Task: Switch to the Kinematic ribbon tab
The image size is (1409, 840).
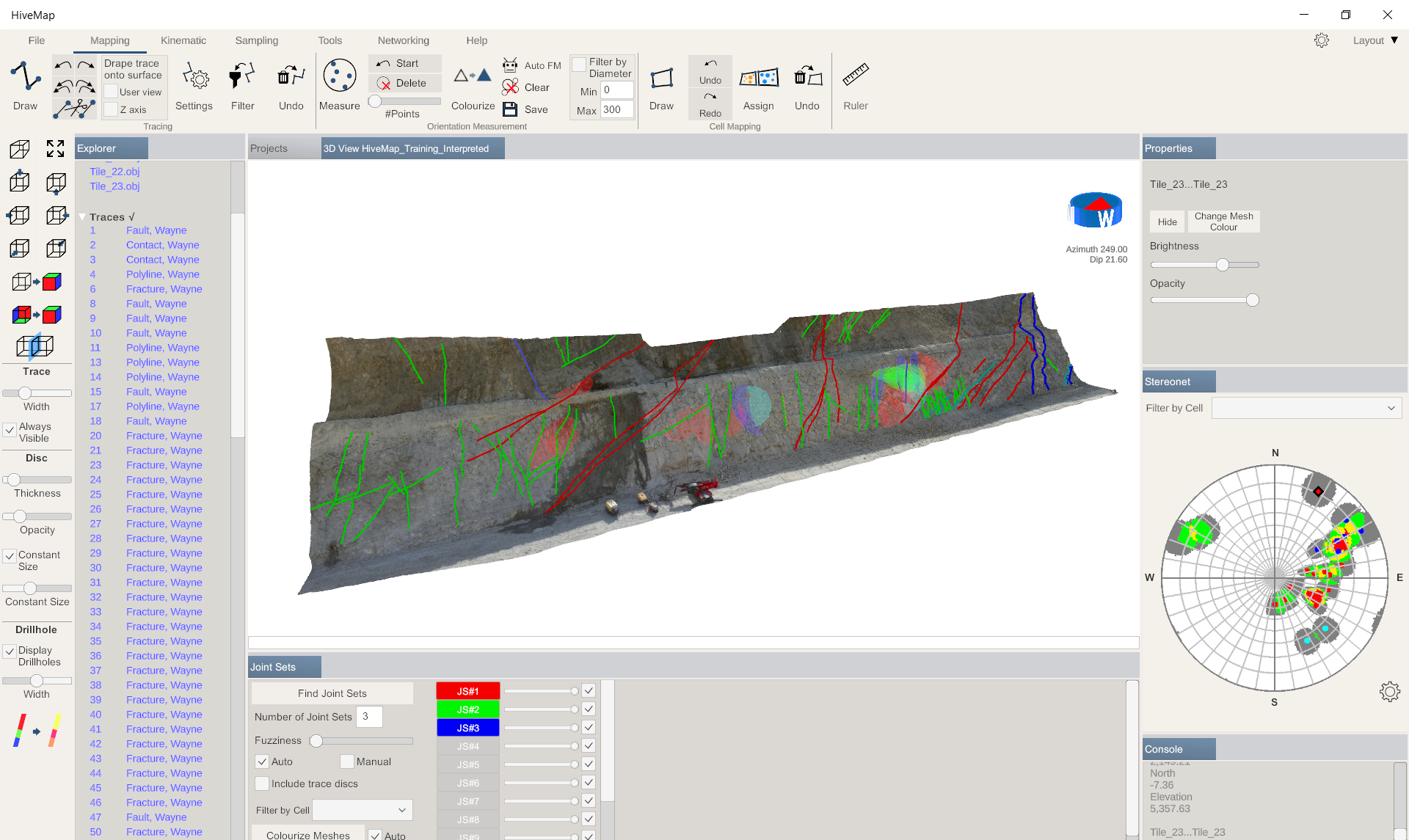Action: pos(183,40)
